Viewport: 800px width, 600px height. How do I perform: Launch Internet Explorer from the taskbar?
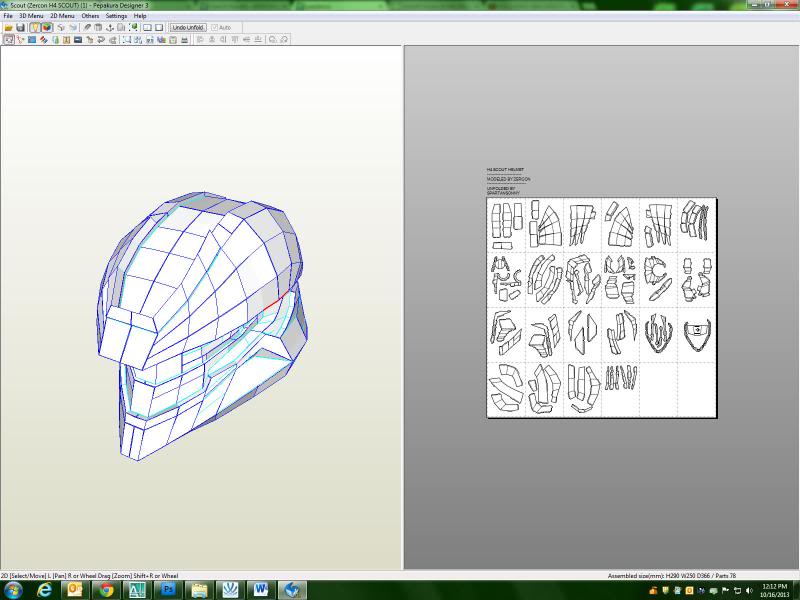coord(45,590)
